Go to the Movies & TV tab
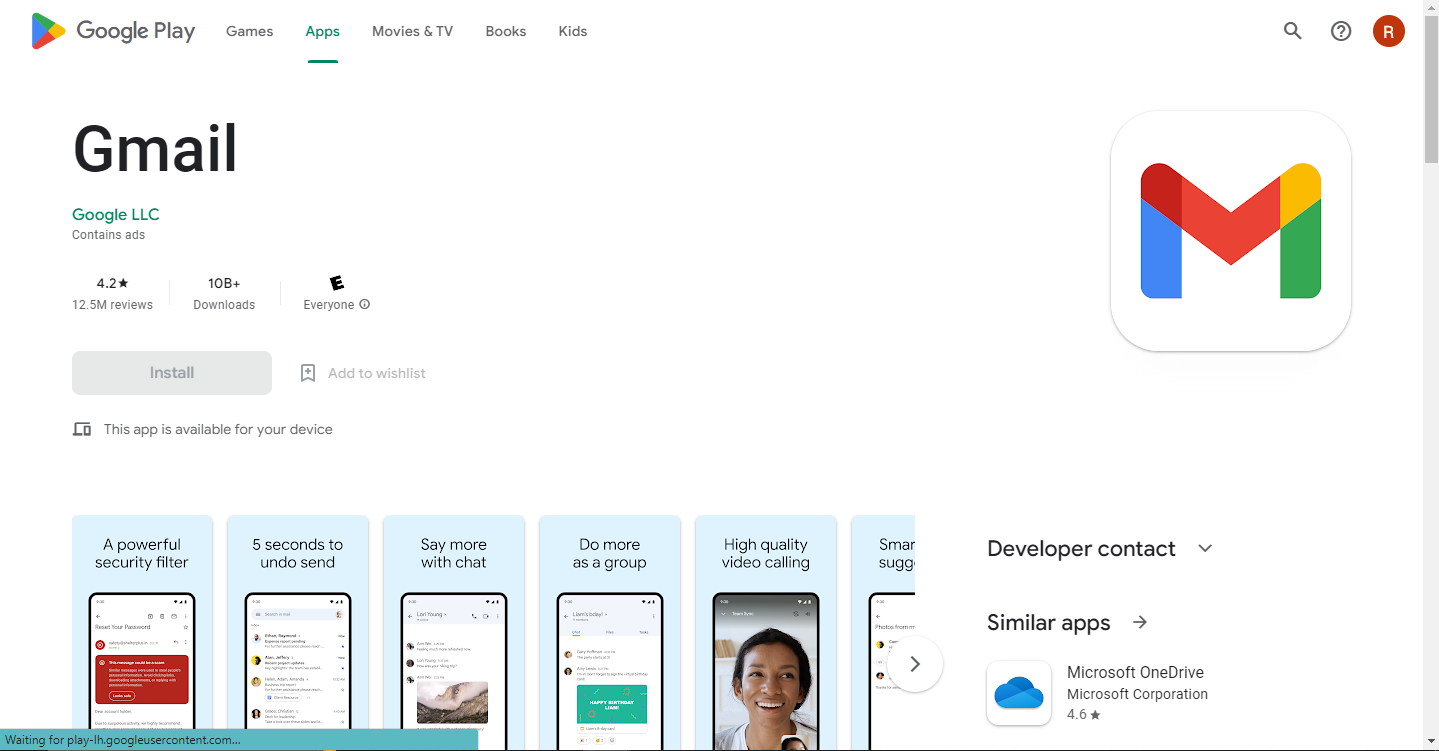The height and width of the screenshot is (751, 1439). point(412,31)
